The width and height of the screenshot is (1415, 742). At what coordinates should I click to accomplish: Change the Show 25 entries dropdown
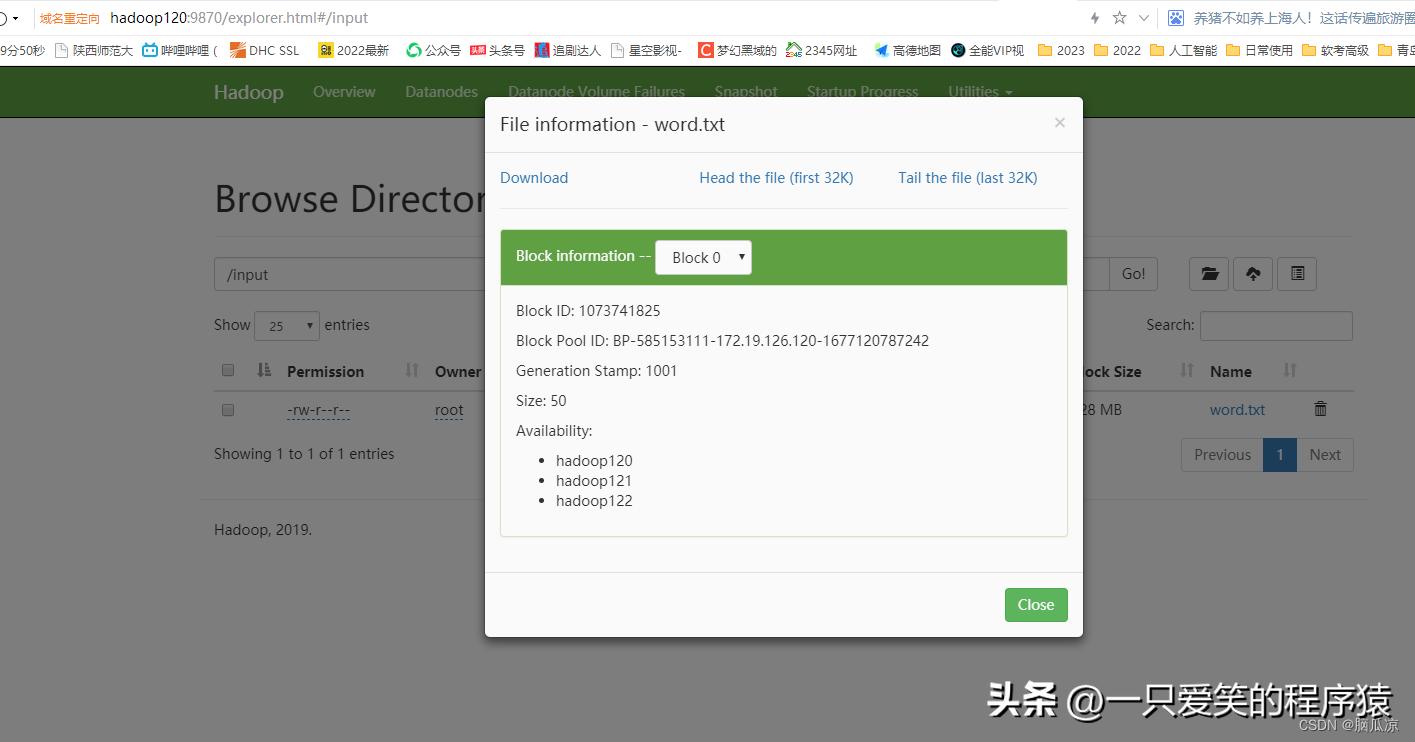287,325
